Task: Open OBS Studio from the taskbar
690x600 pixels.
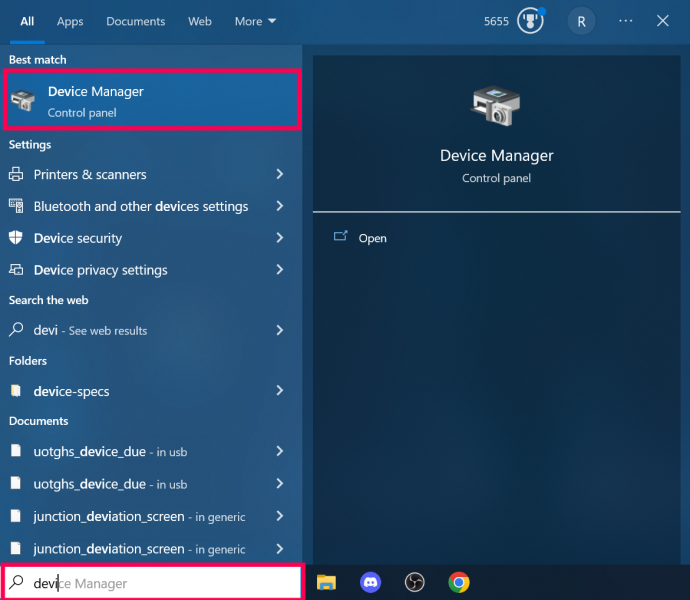Action: click(x=415, y=582)
